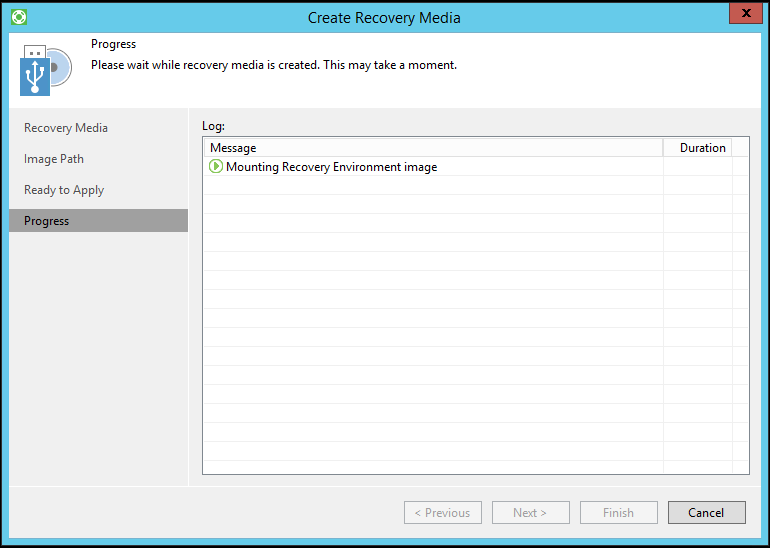The width and height of the screenshot is (770, 548).
Task: Click the Create Recovery Media title bar text
Action: [384, 17]
